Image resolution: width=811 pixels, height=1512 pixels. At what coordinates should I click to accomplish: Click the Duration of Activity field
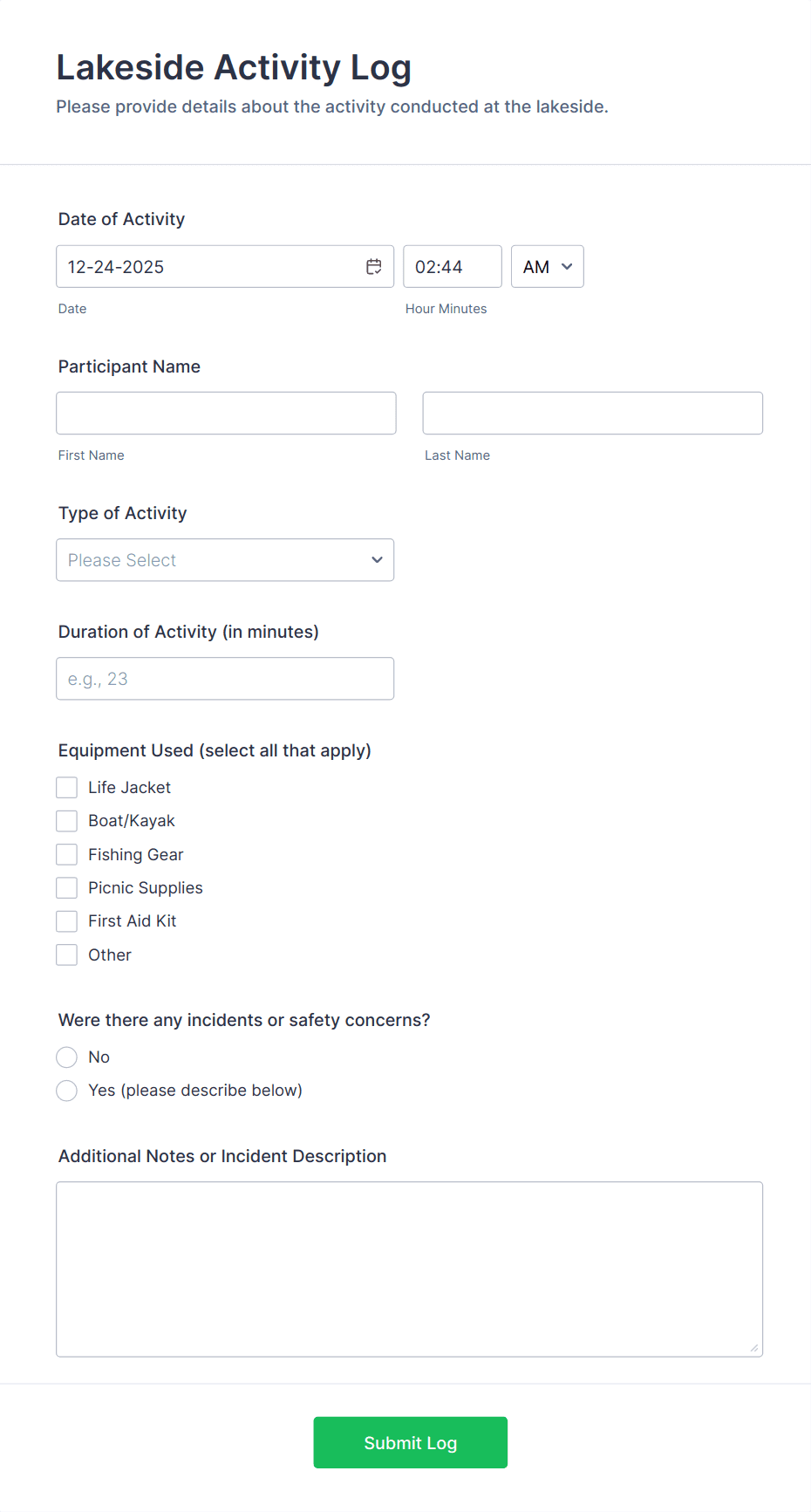click(225, 678)
